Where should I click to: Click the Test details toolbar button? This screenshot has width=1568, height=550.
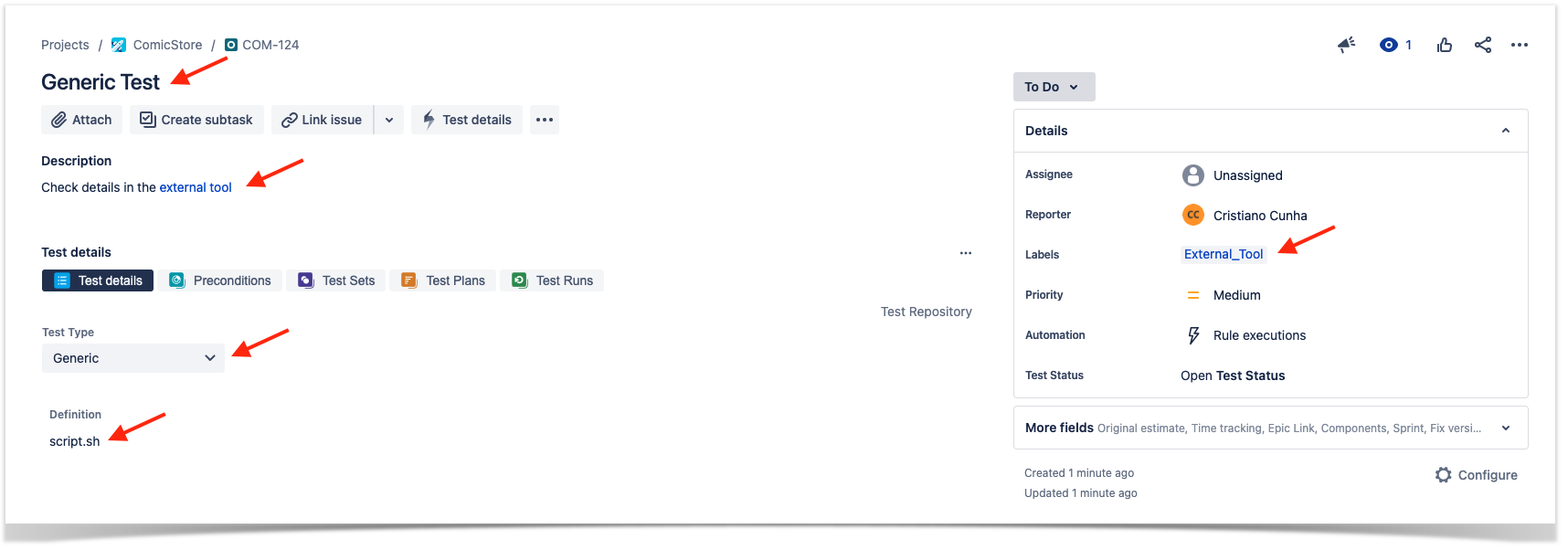(467, 120)
